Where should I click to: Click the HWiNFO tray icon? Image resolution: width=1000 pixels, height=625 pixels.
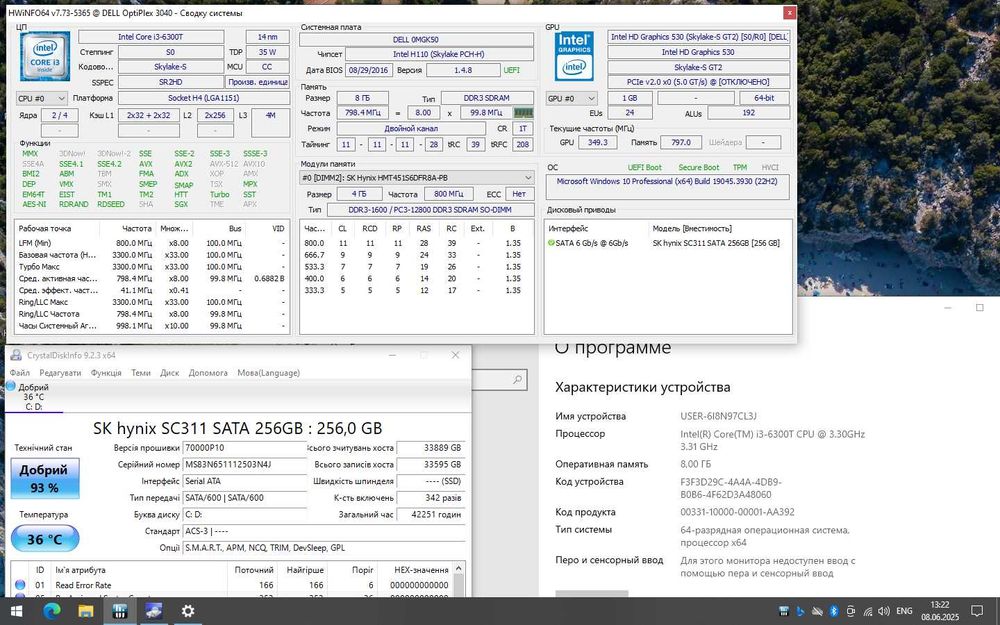[784, 612]
